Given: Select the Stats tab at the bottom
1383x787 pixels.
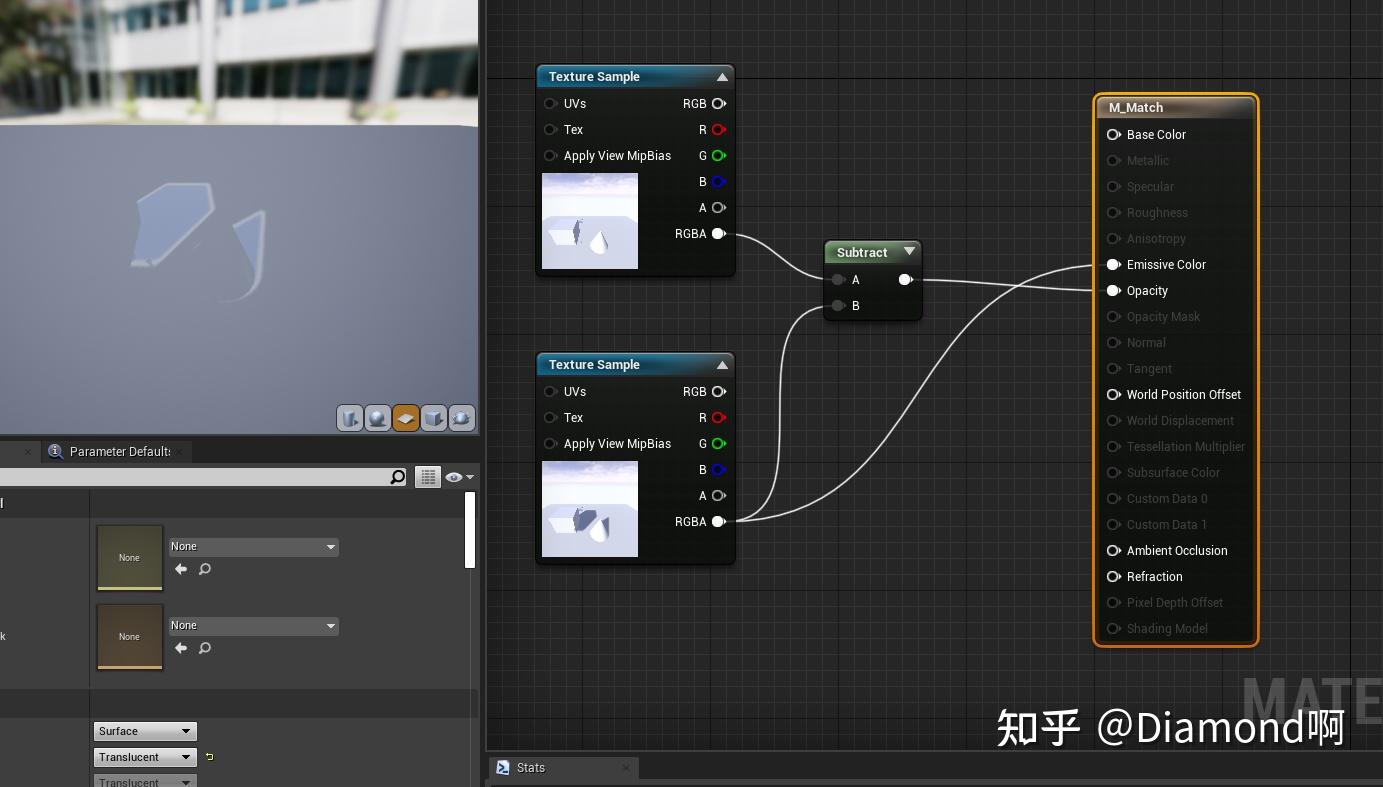Looking at the screenshot, I should [529, 767].
